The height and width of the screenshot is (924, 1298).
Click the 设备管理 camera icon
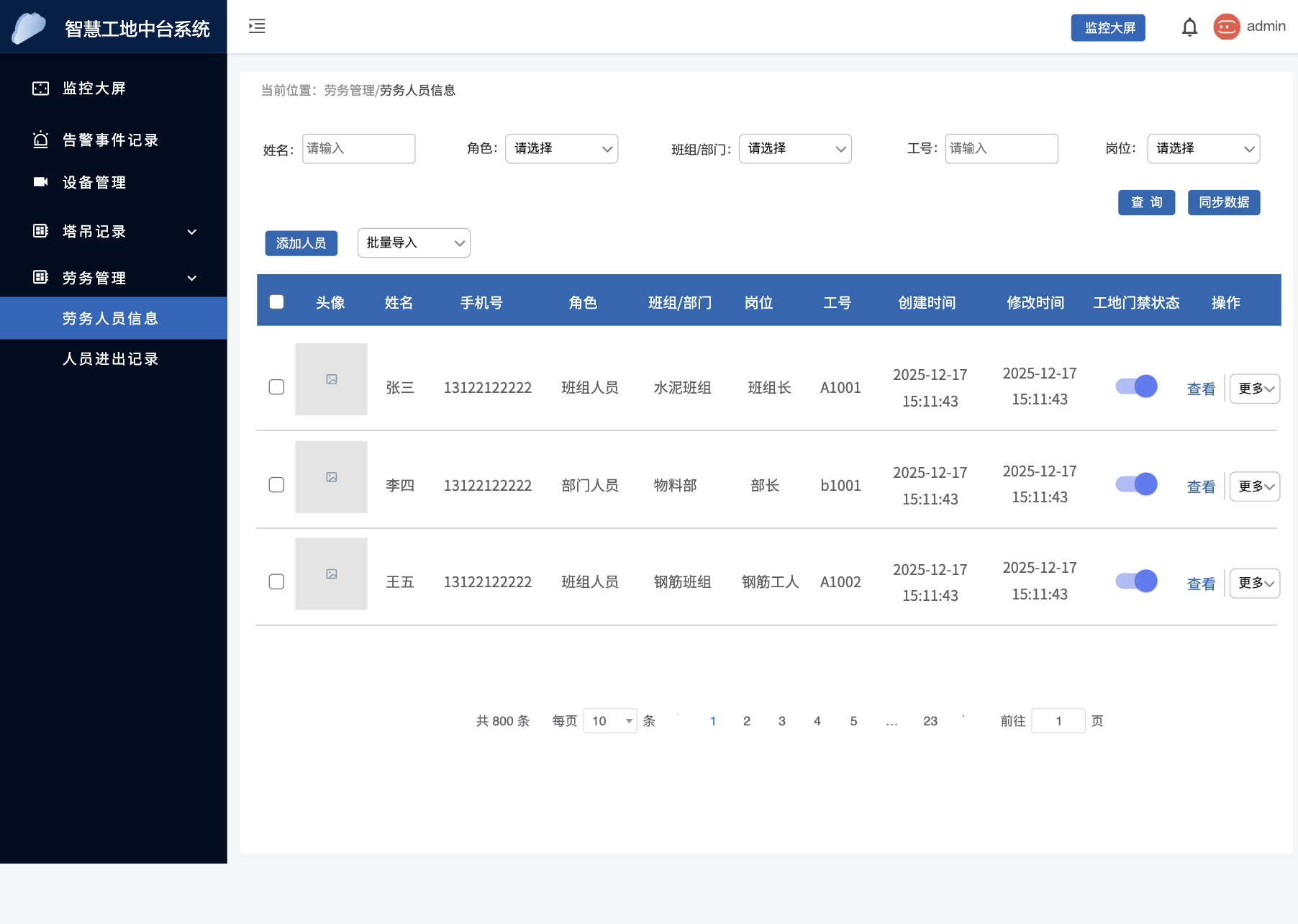point(41,182)
